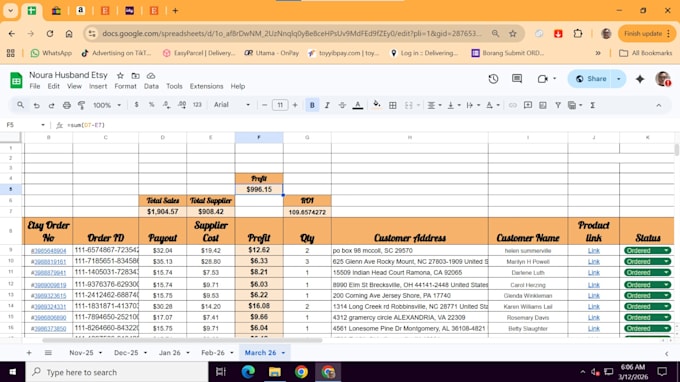Viewport: 680px width, 382px height.
Task: Bookmark this tab star icon
Action: click(x=513, y=33)
